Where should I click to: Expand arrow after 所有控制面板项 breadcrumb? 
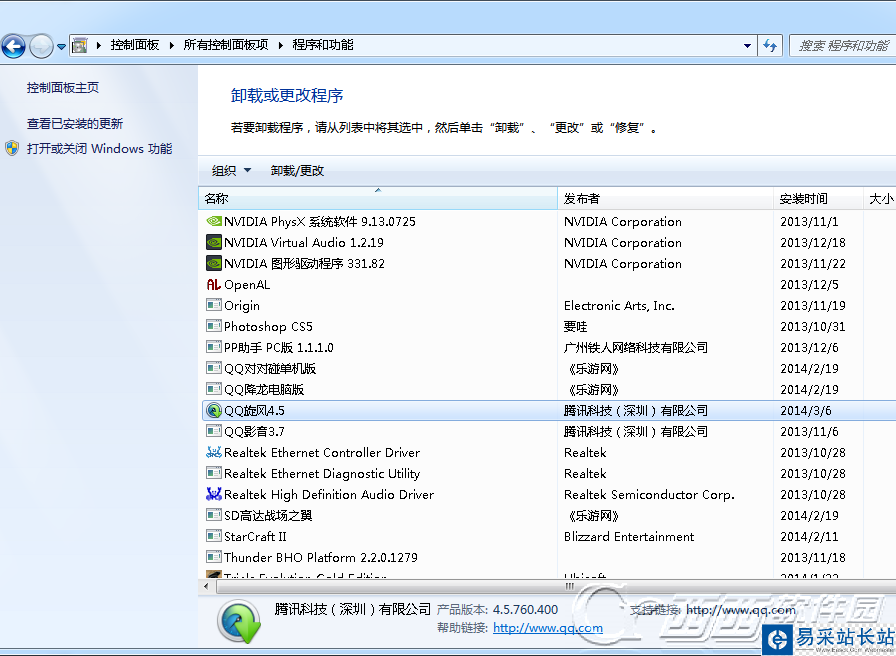[281, 45]
